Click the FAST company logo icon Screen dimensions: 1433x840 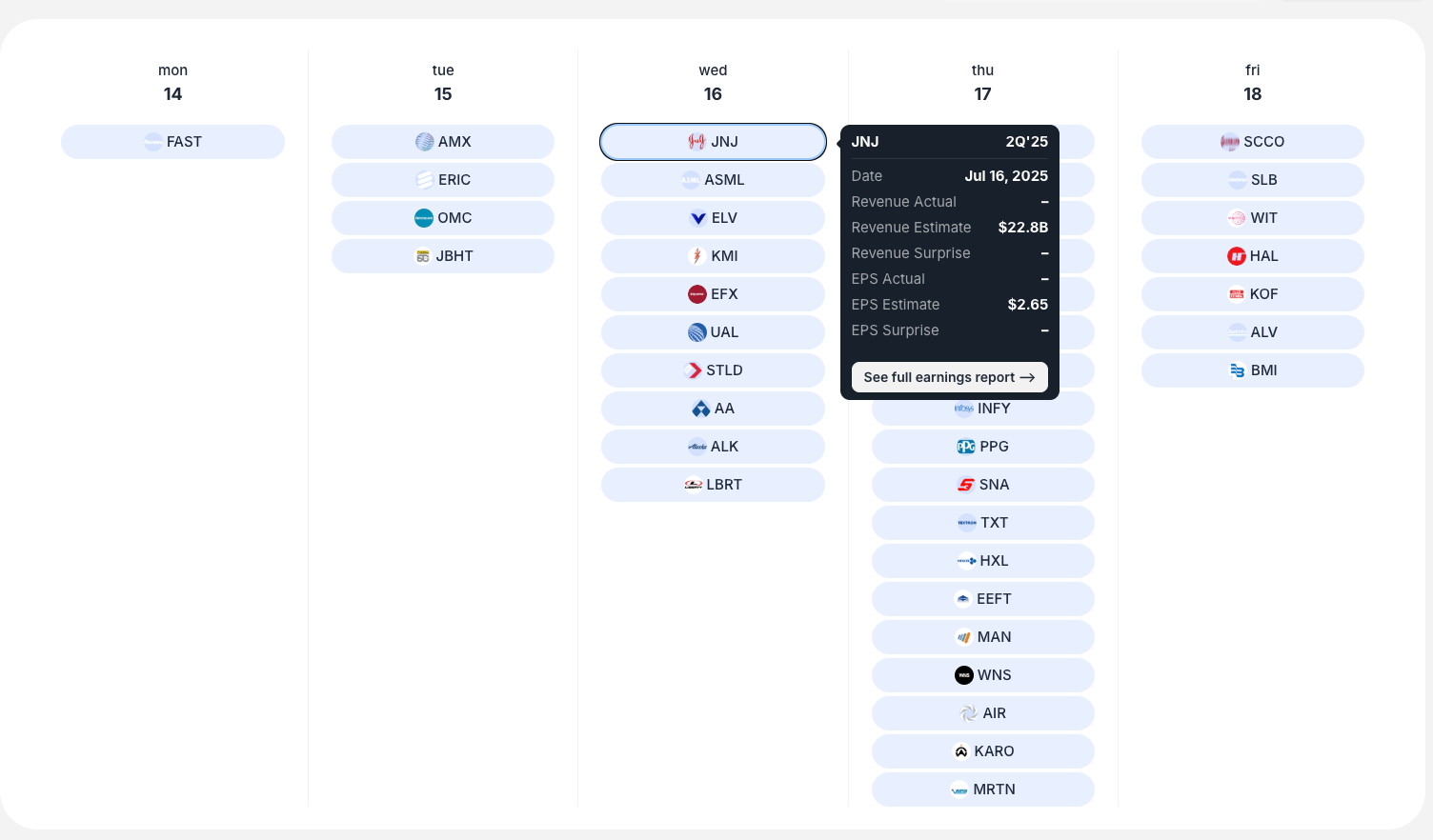click(153, 142)
